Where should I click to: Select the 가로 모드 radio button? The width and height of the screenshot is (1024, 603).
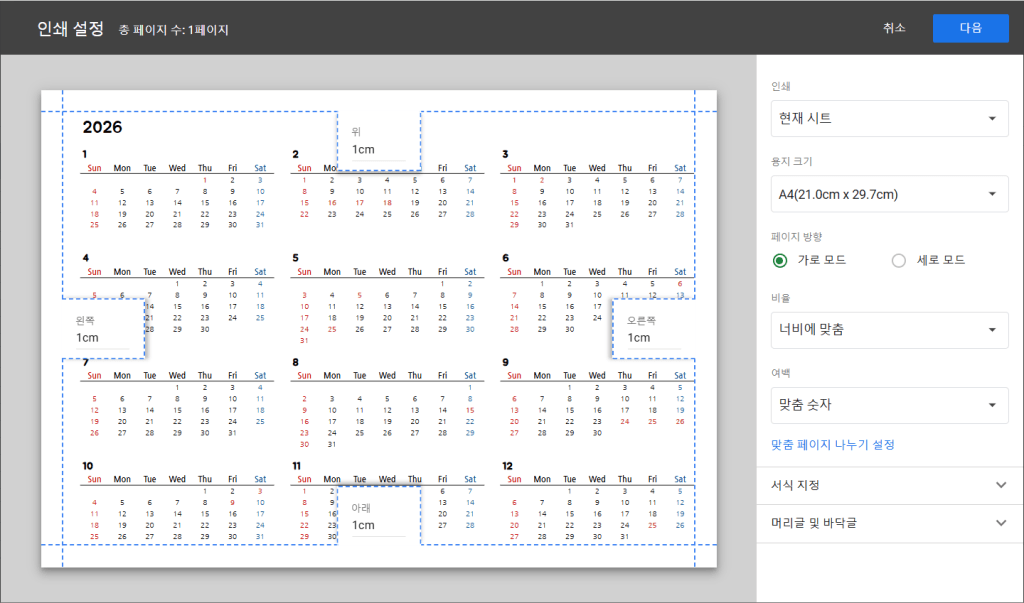point(781,261)
